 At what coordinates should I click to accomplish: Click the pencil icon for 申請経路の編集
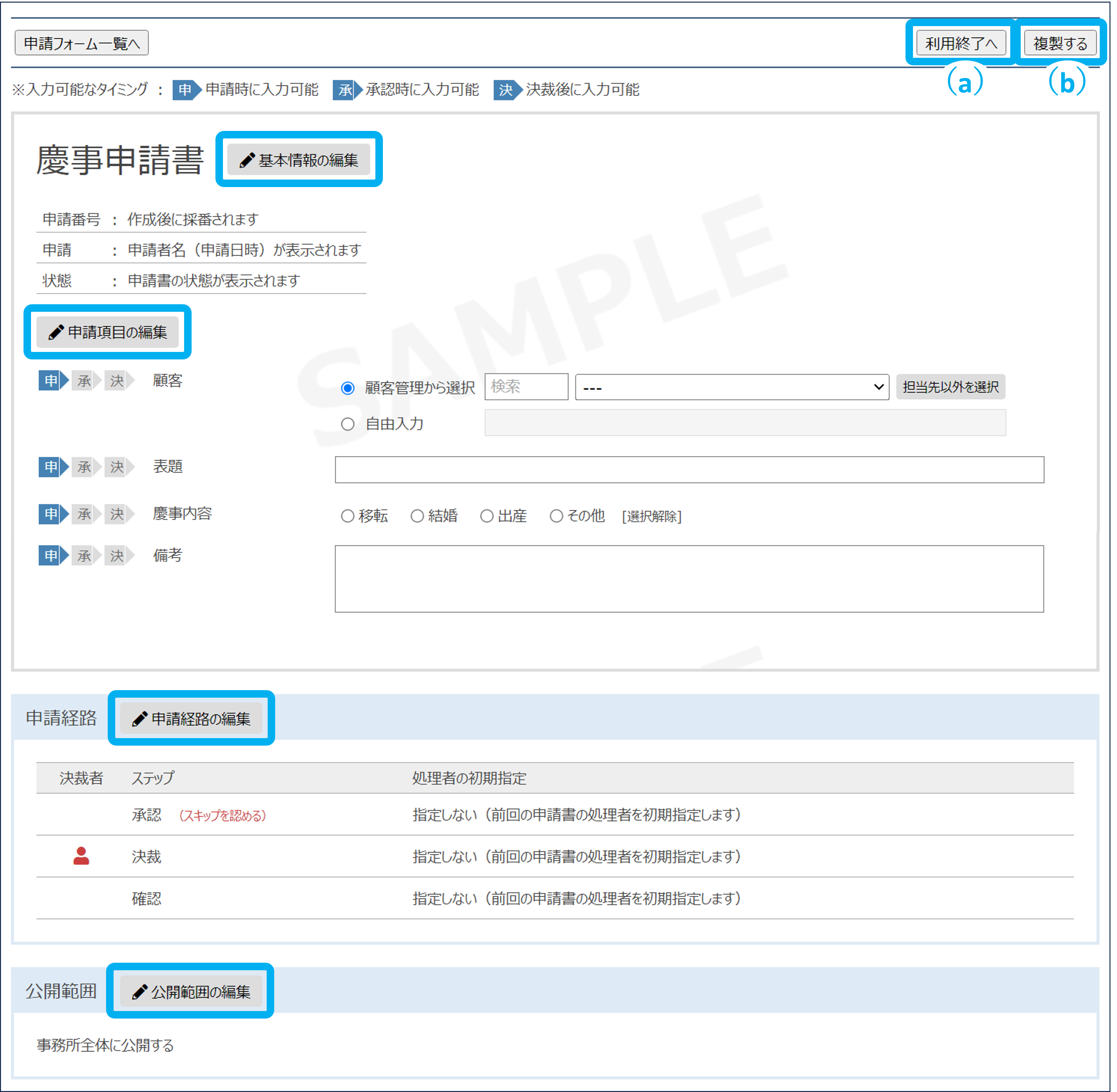click(139, 719)
